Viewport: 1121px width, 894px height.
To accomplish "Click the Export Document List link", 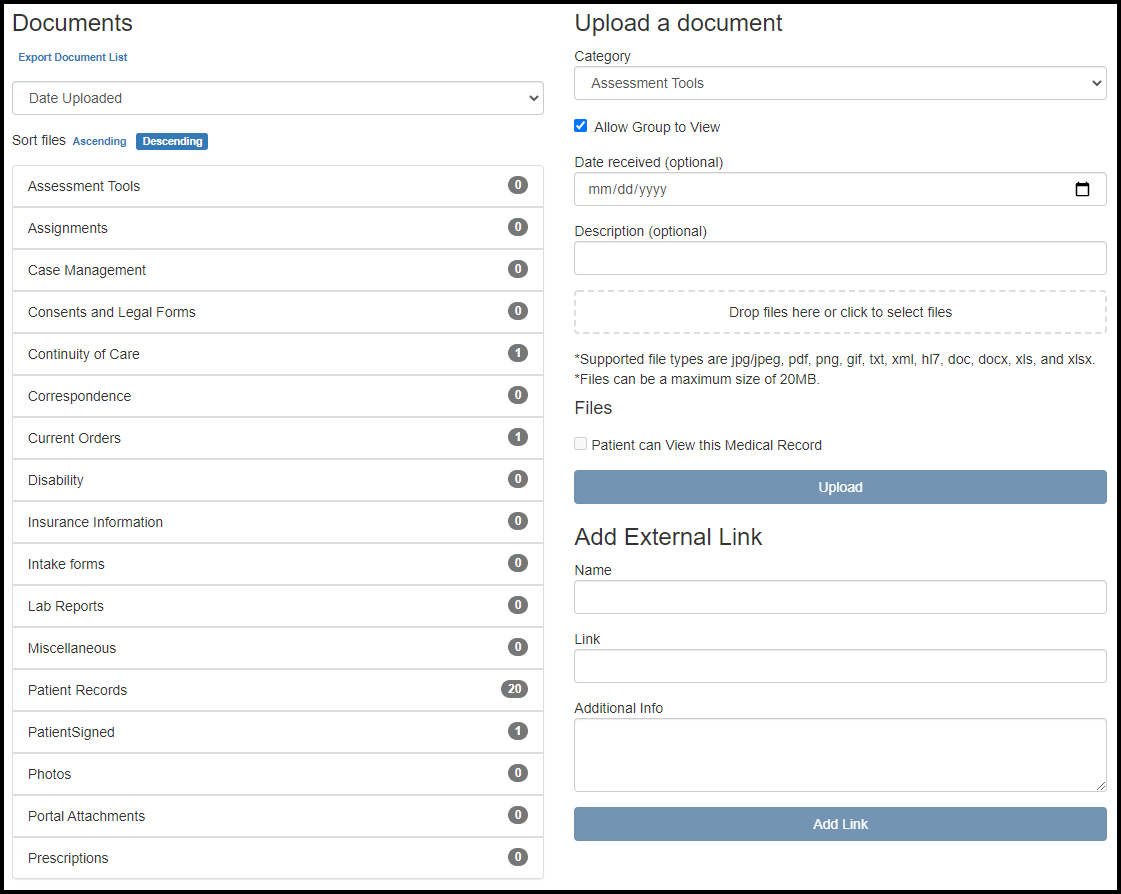I will [73, 57].
